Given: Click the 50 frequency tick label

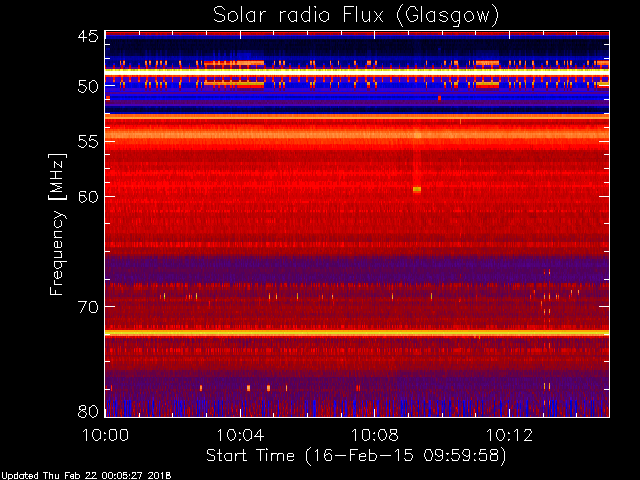Looking at the screenshot, I should [x=88, y=86].
